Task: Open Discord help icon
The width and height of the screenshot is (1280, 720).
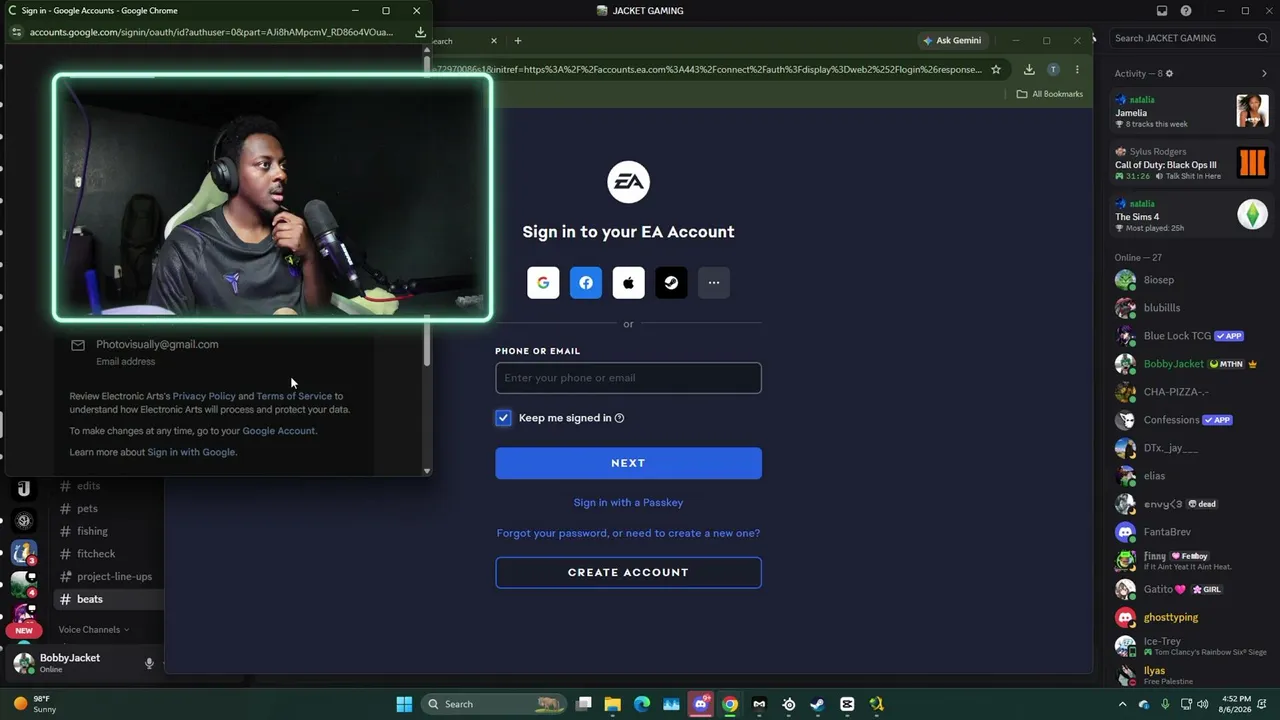Action: (x=1186, y=11)
